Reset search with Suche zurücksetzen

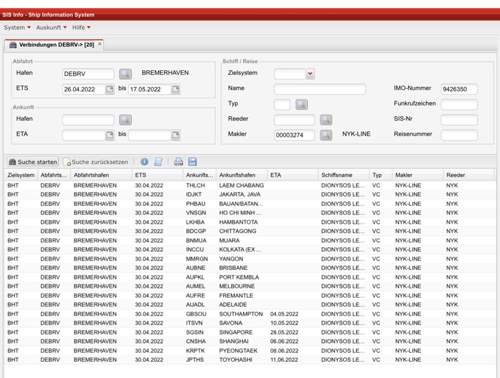(x=96, y=162)
